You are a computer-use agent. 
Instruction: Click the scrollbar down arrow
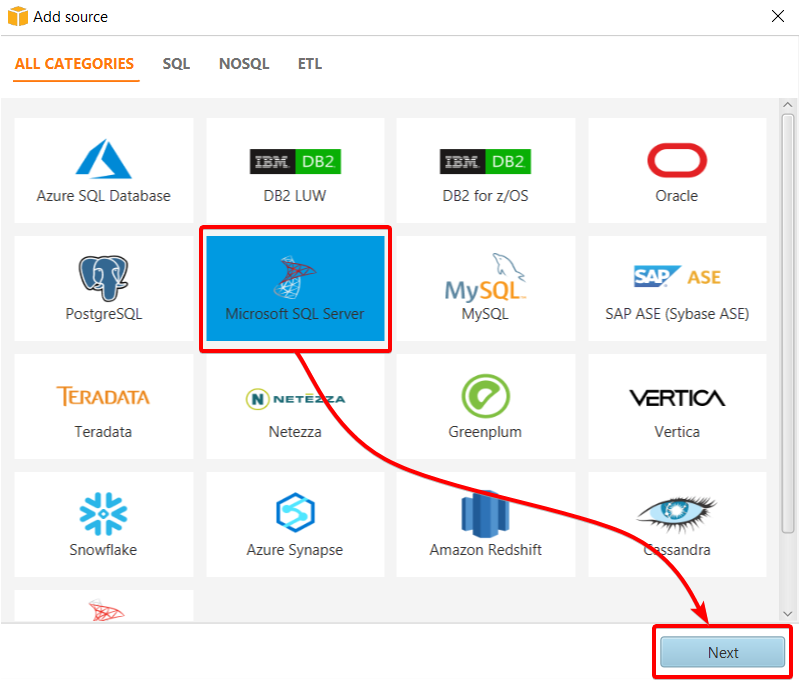coord(787,614)
